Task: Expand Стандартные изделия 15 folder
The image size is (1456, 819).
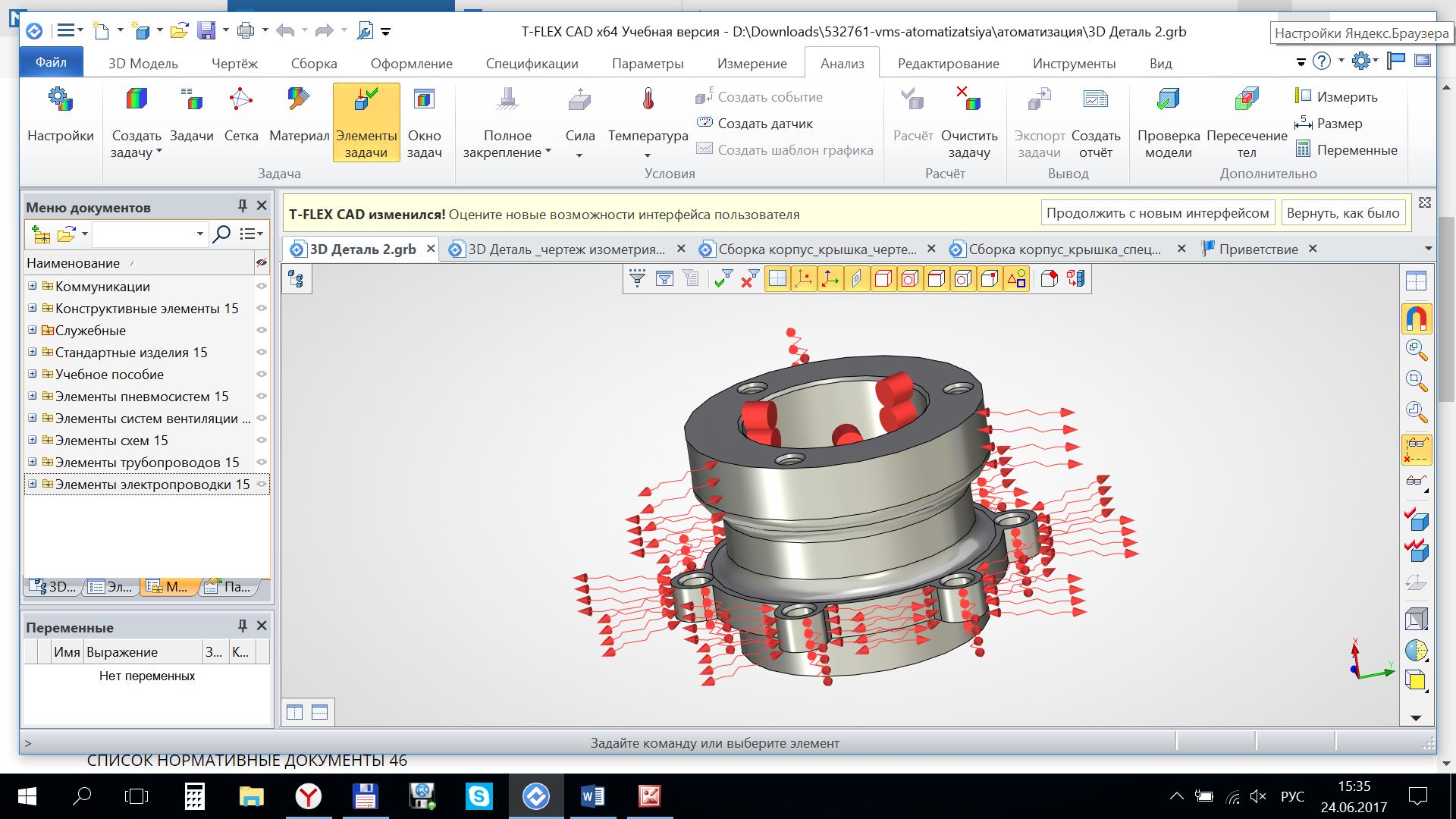Action: coord(33,352)
